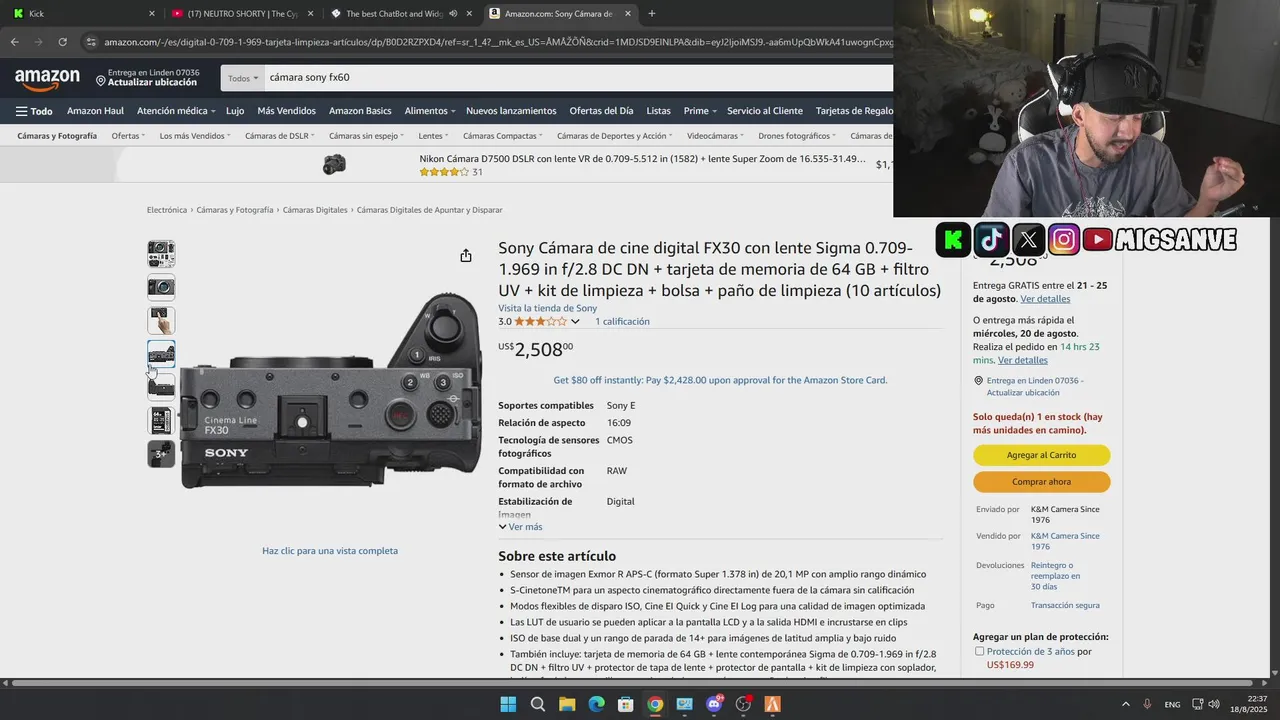
Task: Click Haz clic para una vista completa
Action: coord(330,551)
